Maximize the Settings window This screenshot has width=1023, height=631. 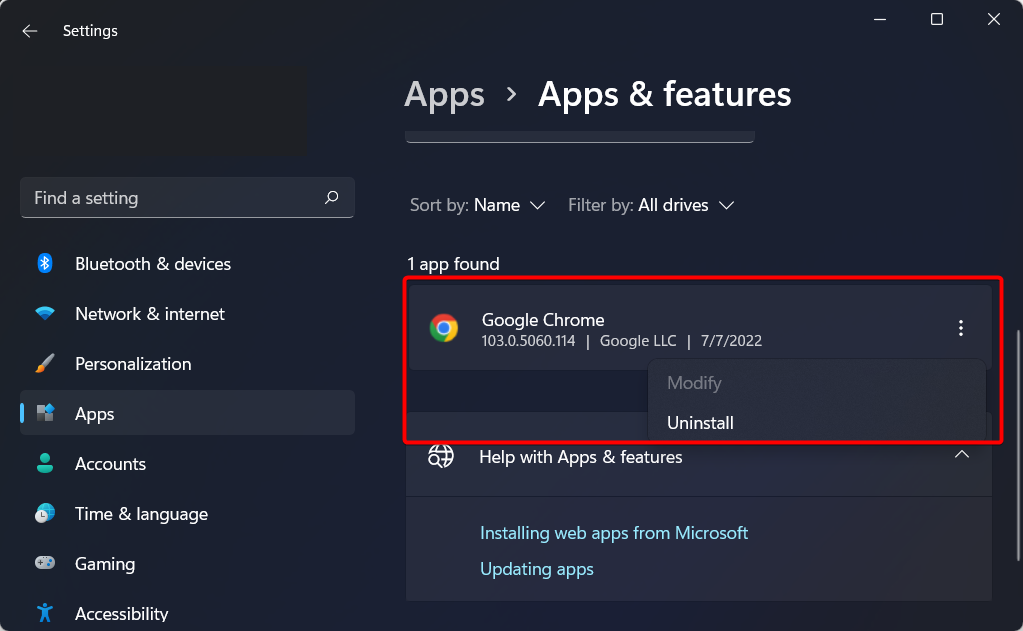[937, 20]
